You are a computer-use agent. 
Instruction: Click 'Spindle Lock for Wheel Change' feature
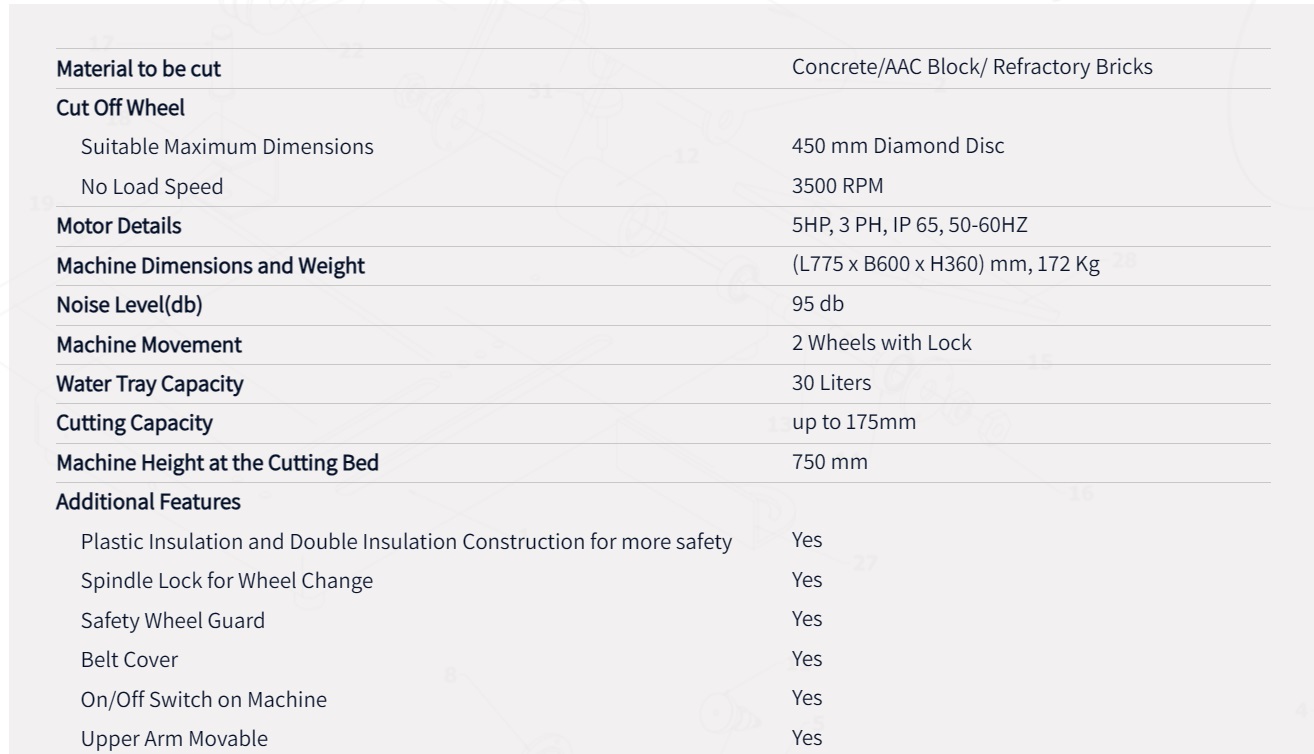click(227, 581)
